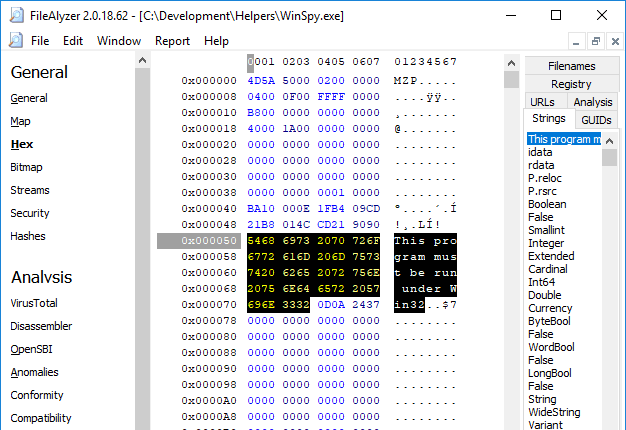Select the 'Variant' string
Screen dimensions: 626x430
545,425
